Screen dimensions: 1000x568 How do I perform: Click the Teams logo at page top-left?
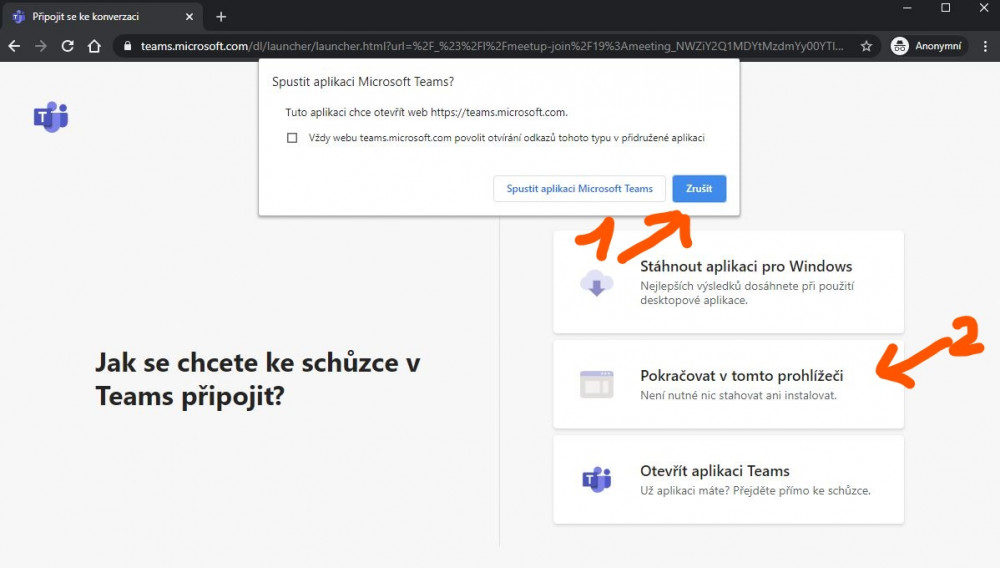click(51, 117)
